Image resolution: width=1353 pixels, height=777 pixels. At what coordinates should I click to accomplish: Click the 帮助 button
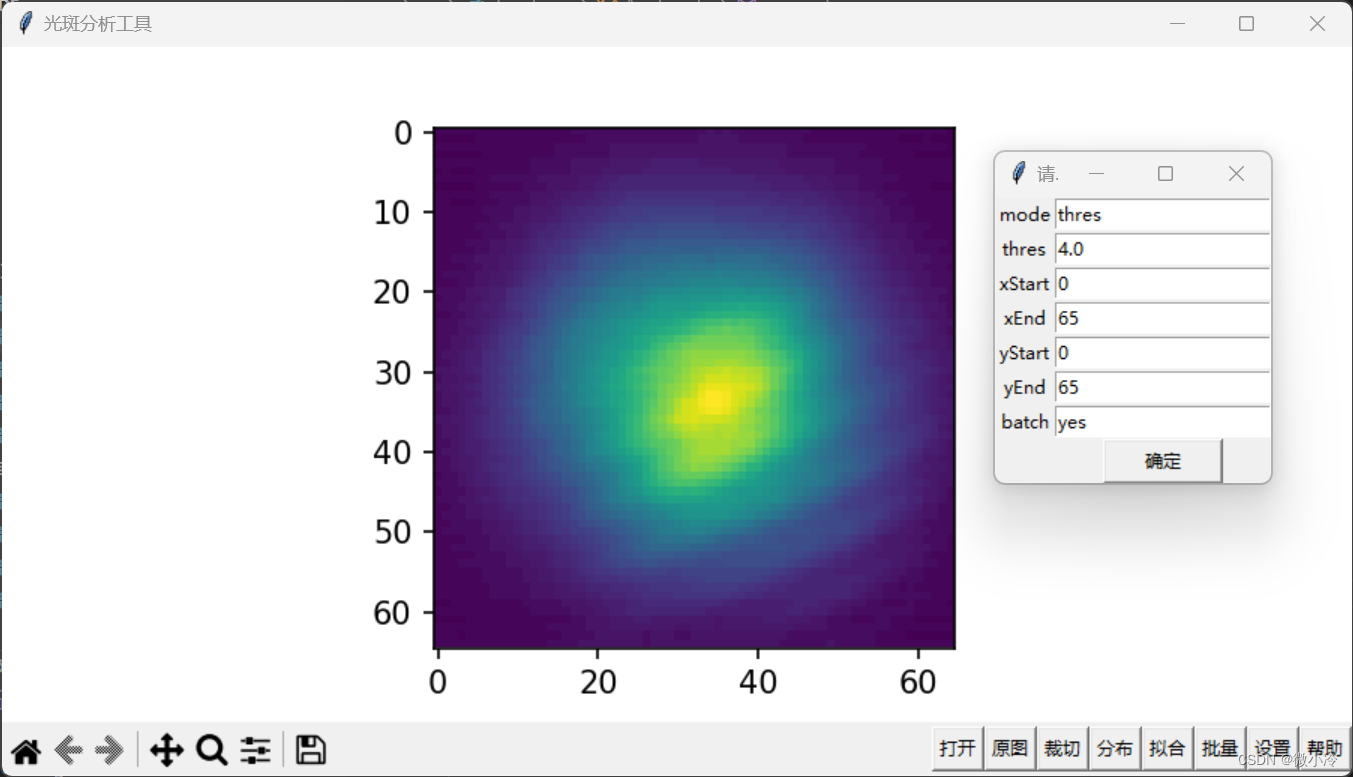click(x=1325, y=749)
